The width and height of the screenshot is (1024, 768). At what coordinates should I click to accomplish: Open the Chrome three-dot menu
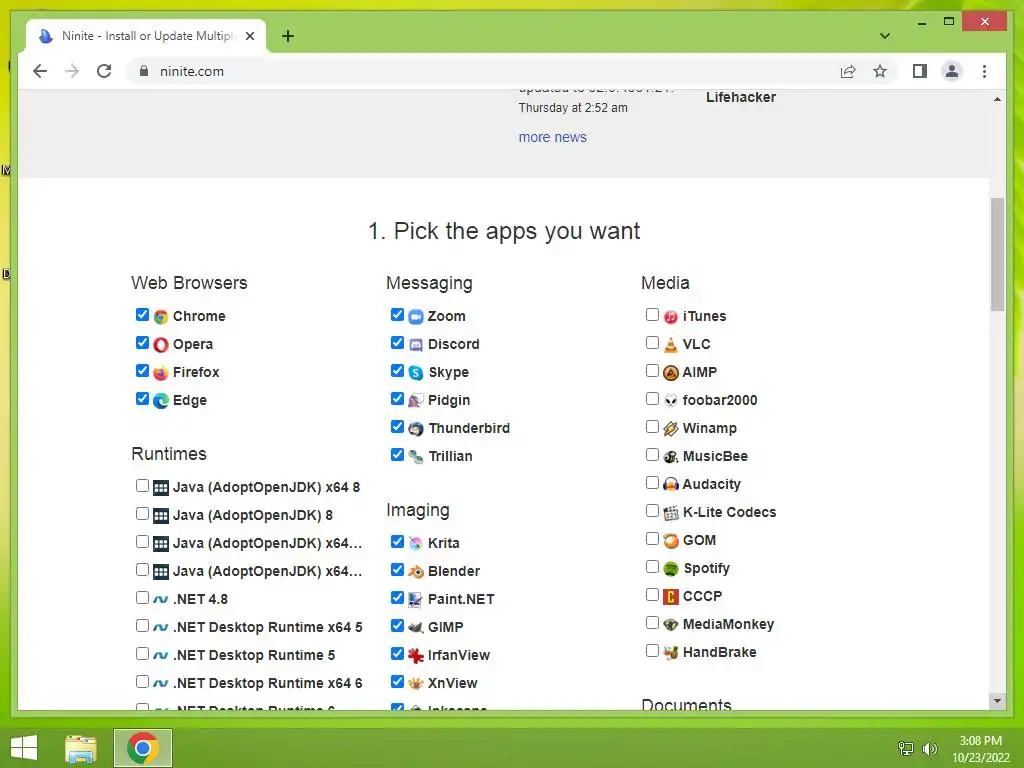click(984, 71)
